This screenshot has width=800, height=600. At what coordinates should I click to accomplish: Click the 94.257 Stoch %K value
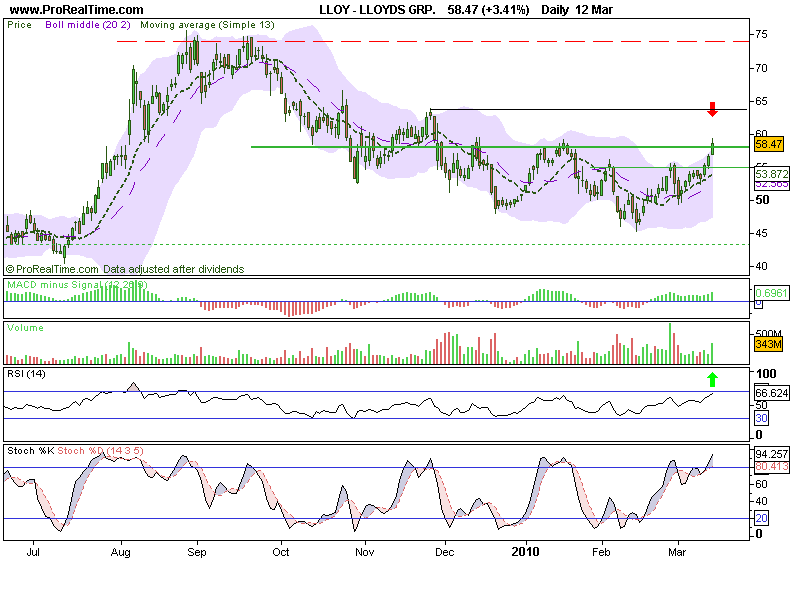click(771, 454)
